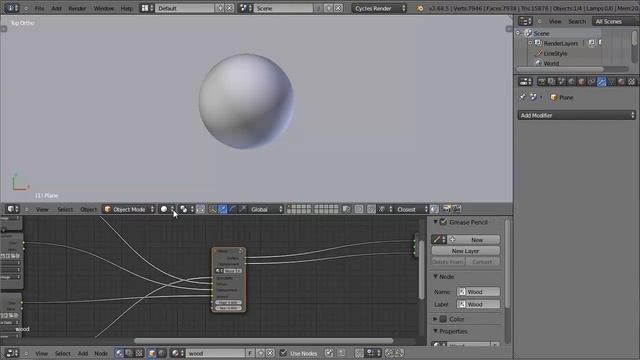This screenshot has height=360, width=640.
Task: Open the Modifiers wrench tab
Action: [x=602, y=82]
